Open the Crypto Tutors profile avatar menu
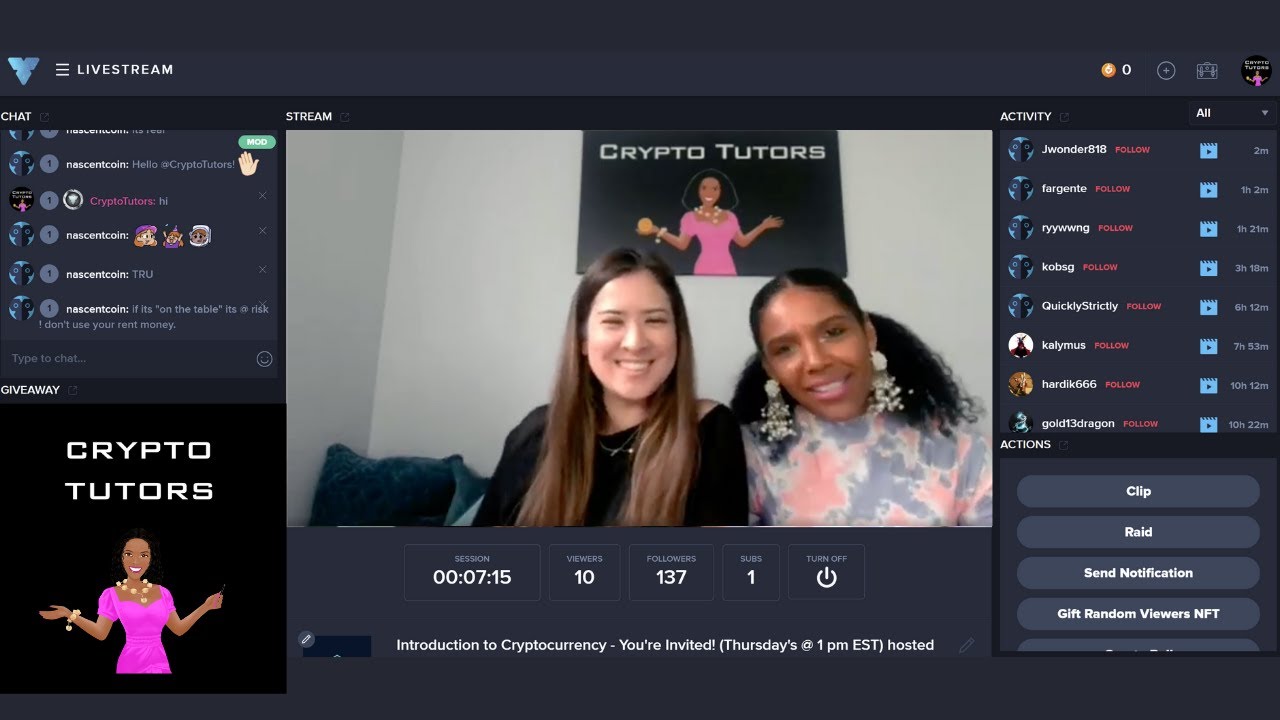The height and width of the screenshot is (720, 1280). click(x=1256, y=70)
